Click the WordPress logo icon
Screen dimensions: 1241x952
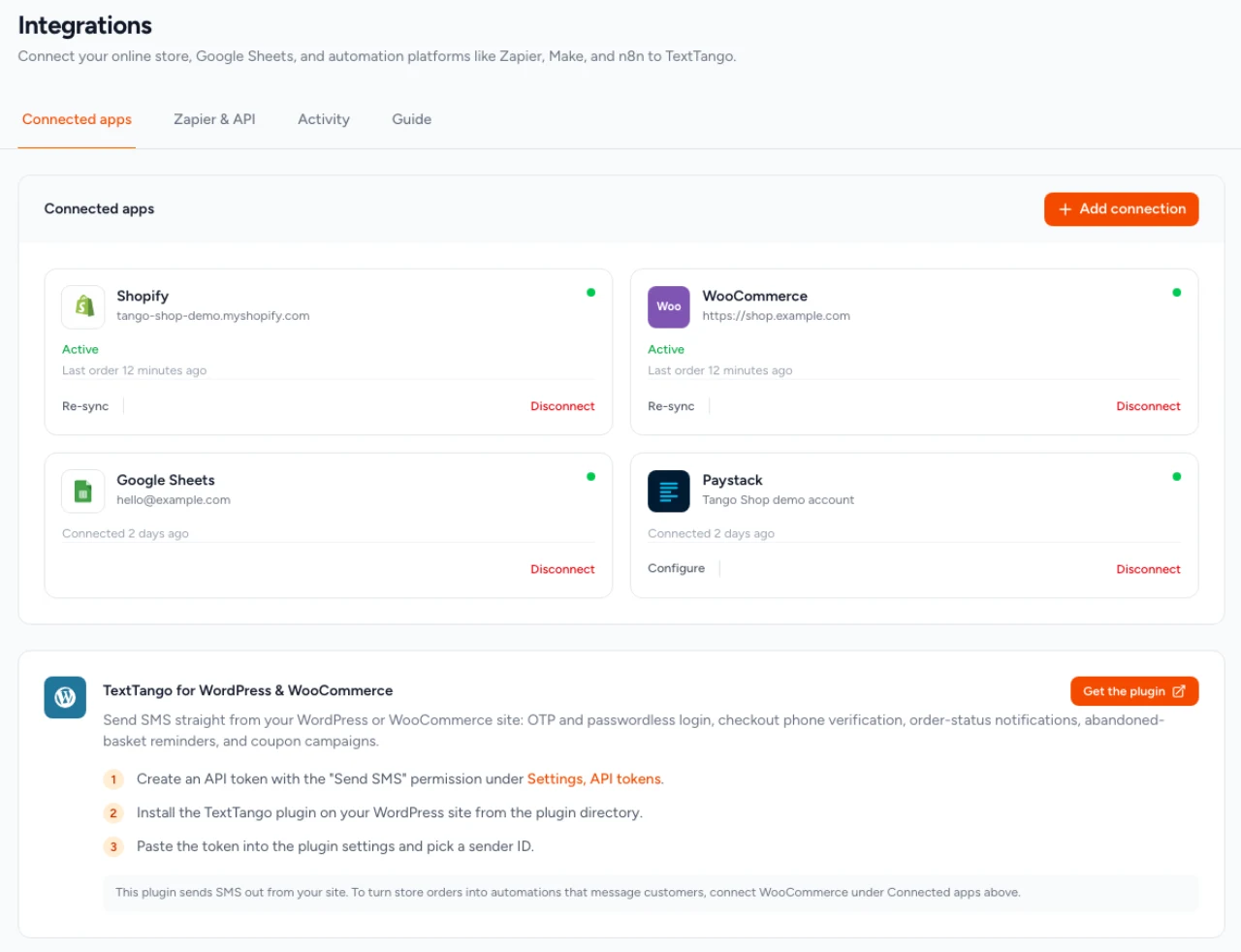pyautogui.click(x=65, y=697)
